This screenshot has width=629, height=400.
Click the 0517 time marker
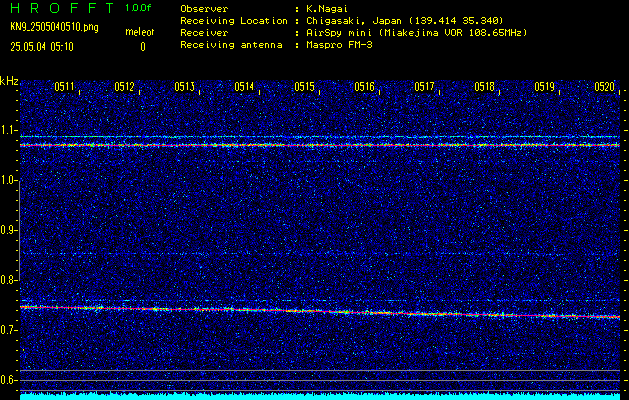point(424,87)
